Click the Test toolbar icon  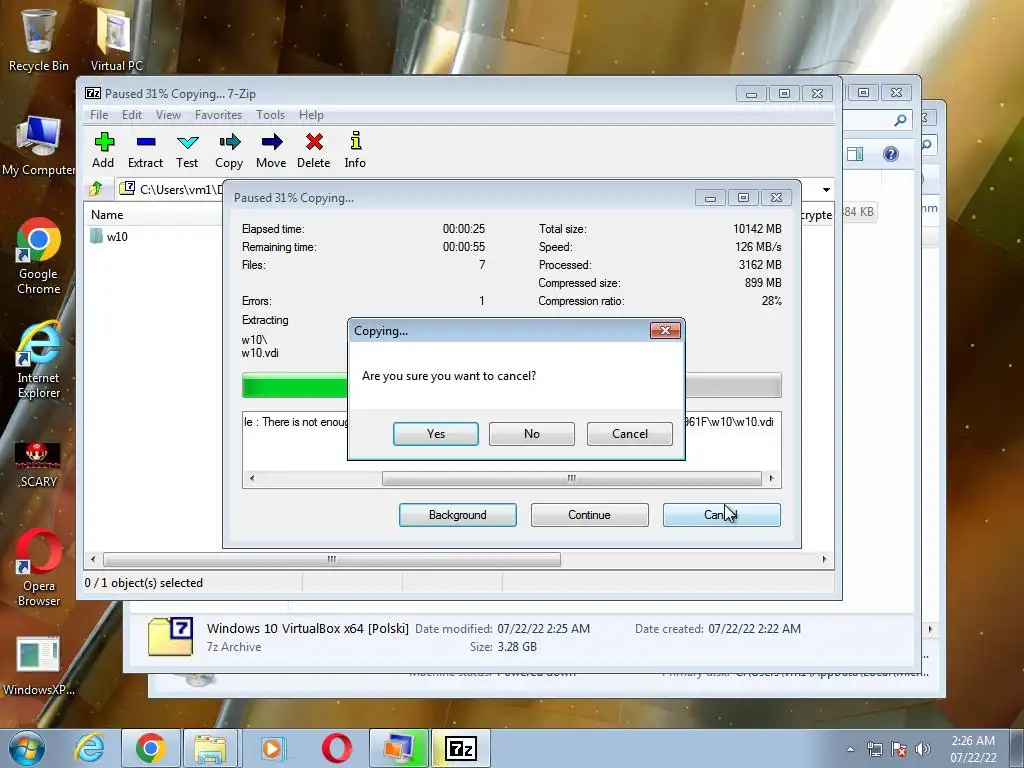[x=187, y=150]
